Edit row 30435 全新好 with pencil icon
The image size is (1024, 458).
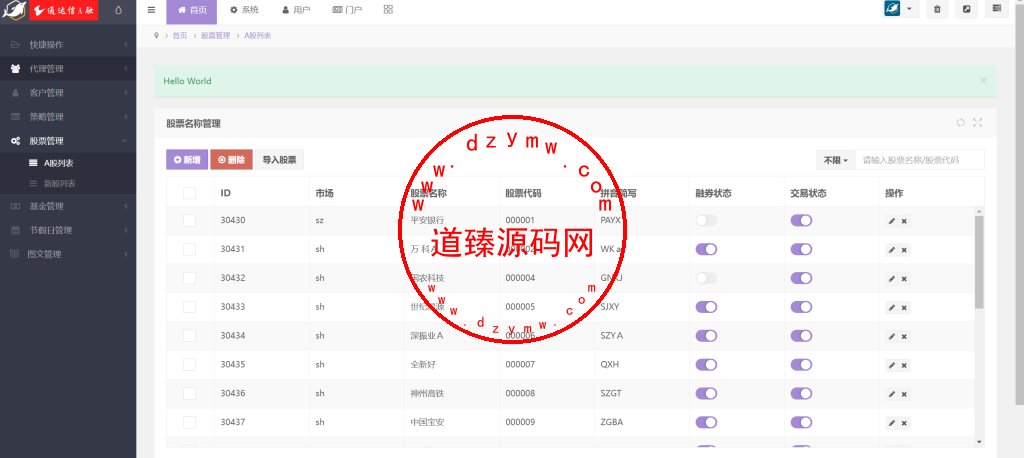click(x=891, y=365)
